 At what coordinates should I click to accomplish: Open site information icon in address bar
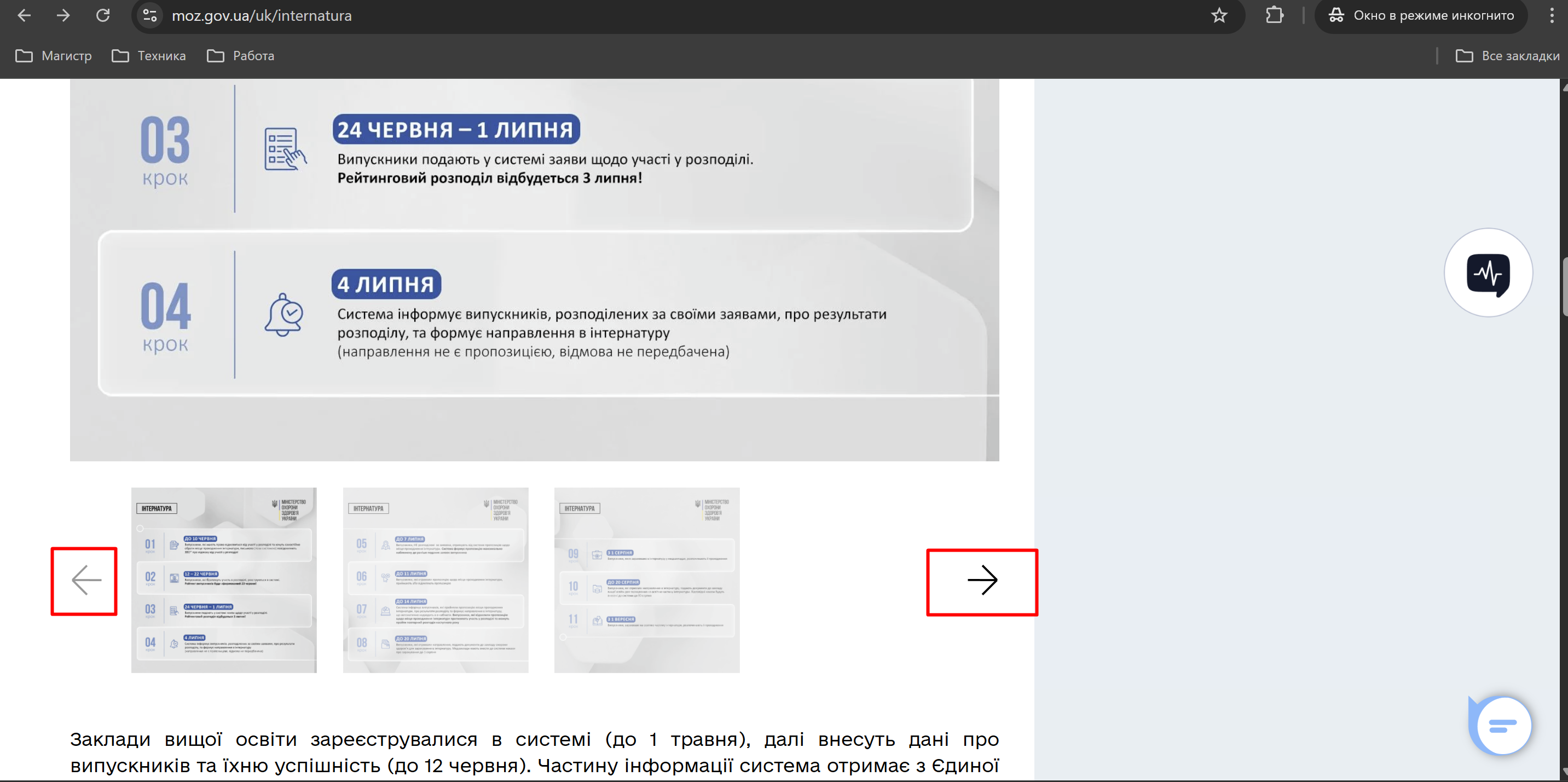(x=150, y=16)
